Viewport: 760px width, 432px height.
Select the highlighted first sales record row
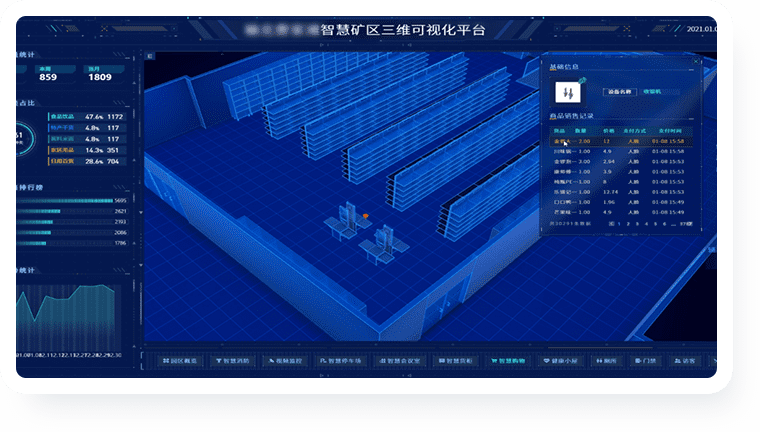(620, 142)
